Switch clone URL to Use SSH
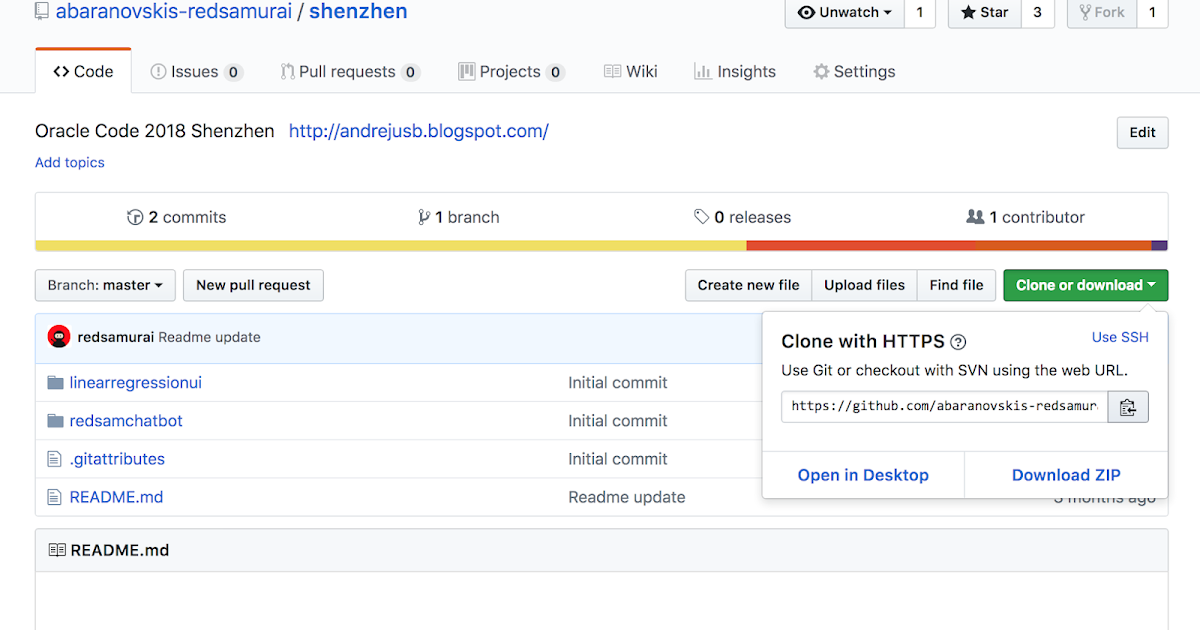This screenshot has width=1200, height=630. pyautogui.click(x=1120, y=337)
